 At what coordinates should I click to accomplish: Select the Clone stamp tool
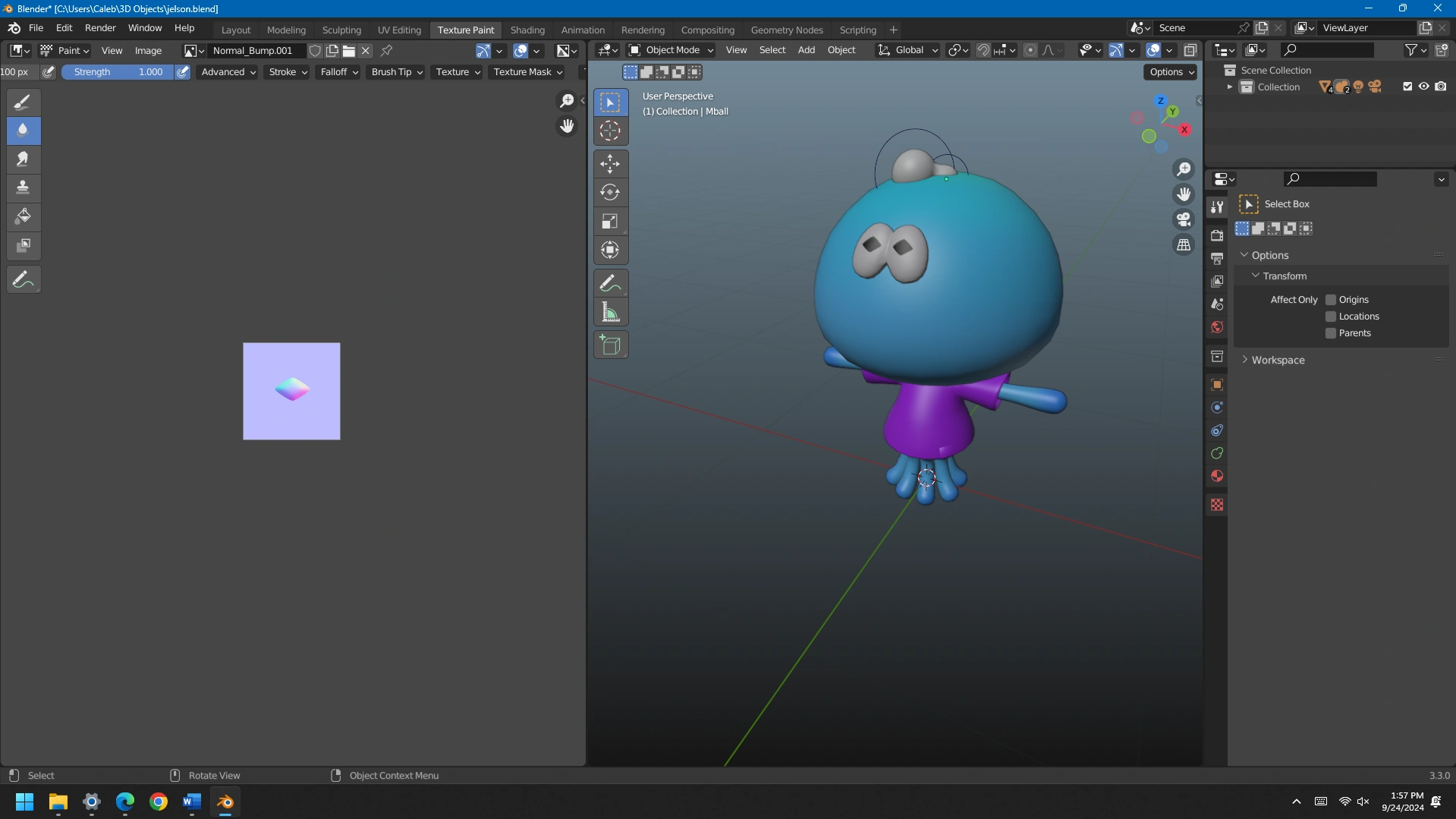(x=23, y=187)
